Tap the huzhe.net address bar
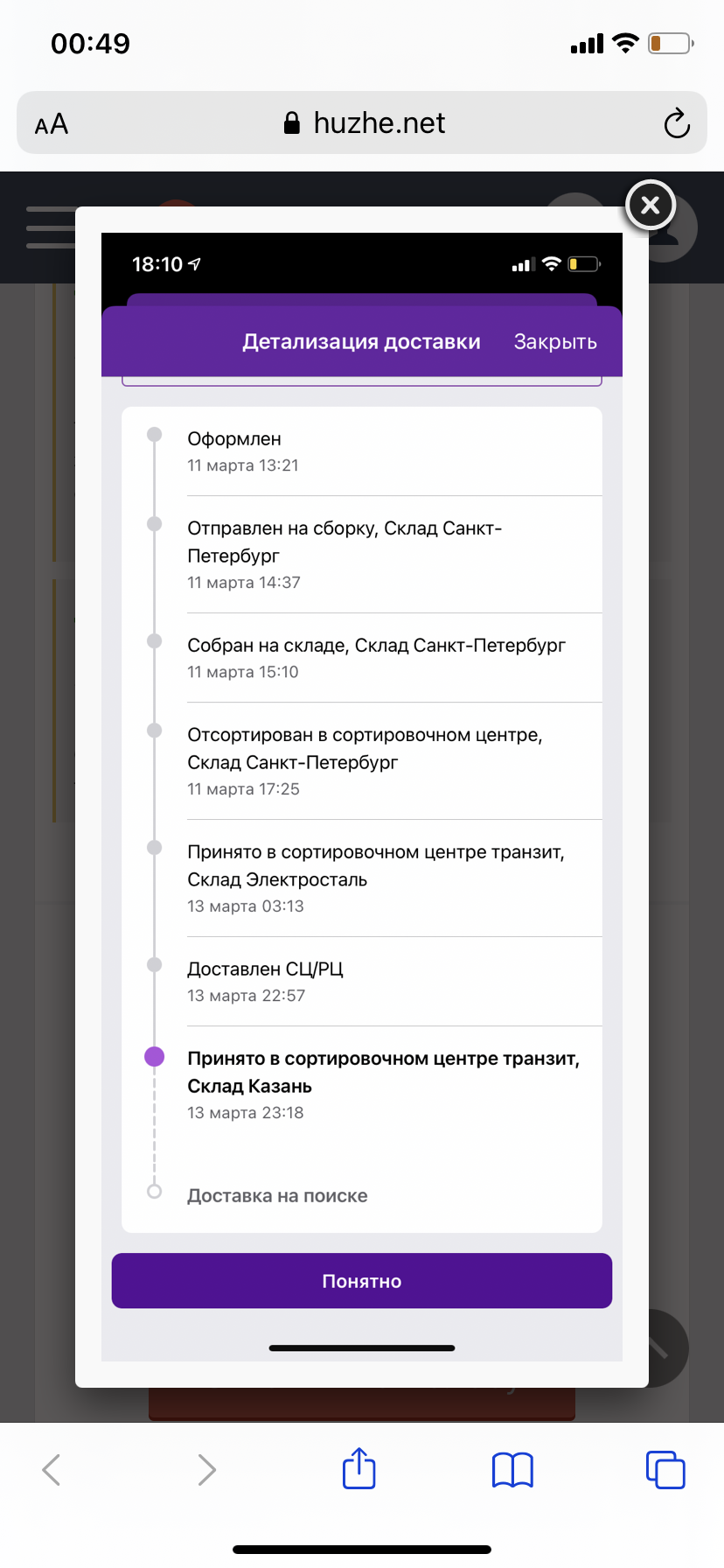 tap(362, 122)
